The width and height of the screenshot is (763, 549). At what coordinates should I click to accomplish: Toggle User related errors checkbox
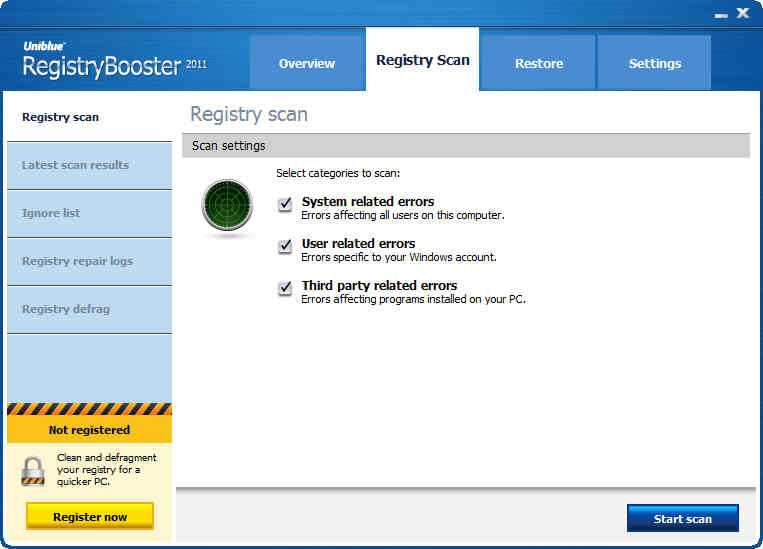[285, 246]
